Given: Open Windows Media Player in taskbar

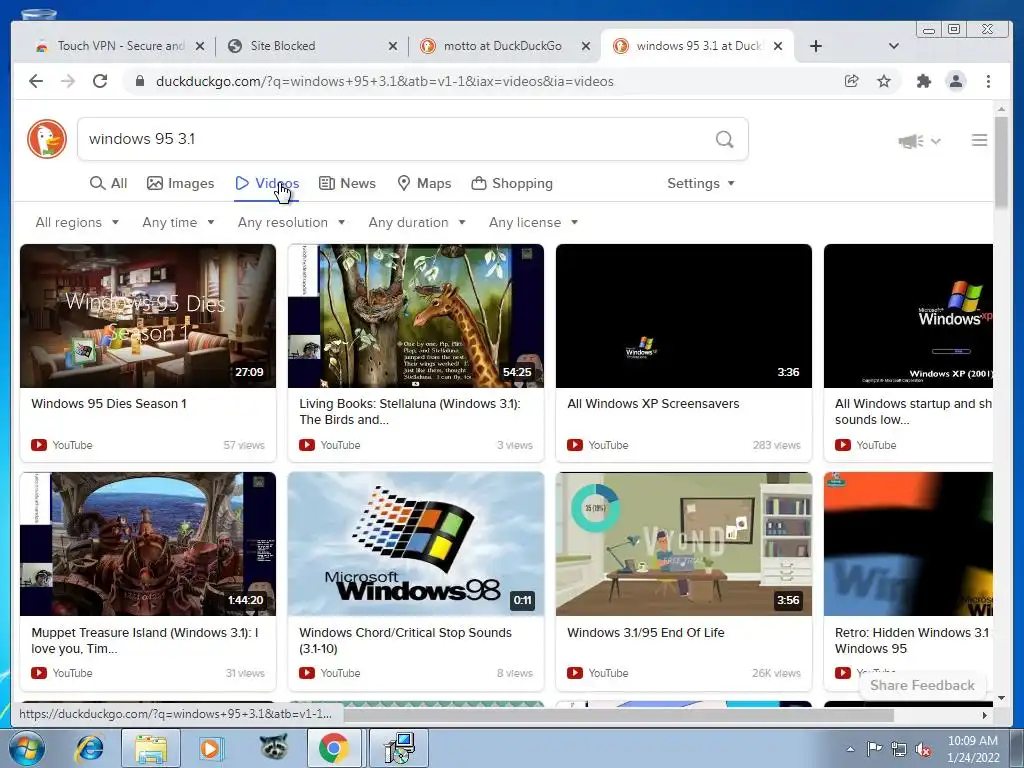Looking at the screenshot, I should pos(211,748).
